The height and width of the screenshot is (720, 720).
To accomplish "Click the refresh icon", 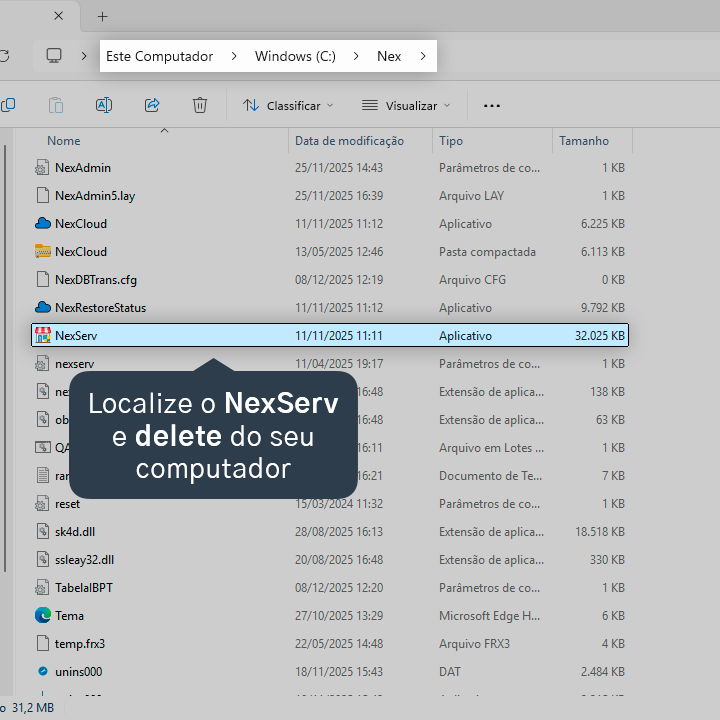I will coord(4,56).
